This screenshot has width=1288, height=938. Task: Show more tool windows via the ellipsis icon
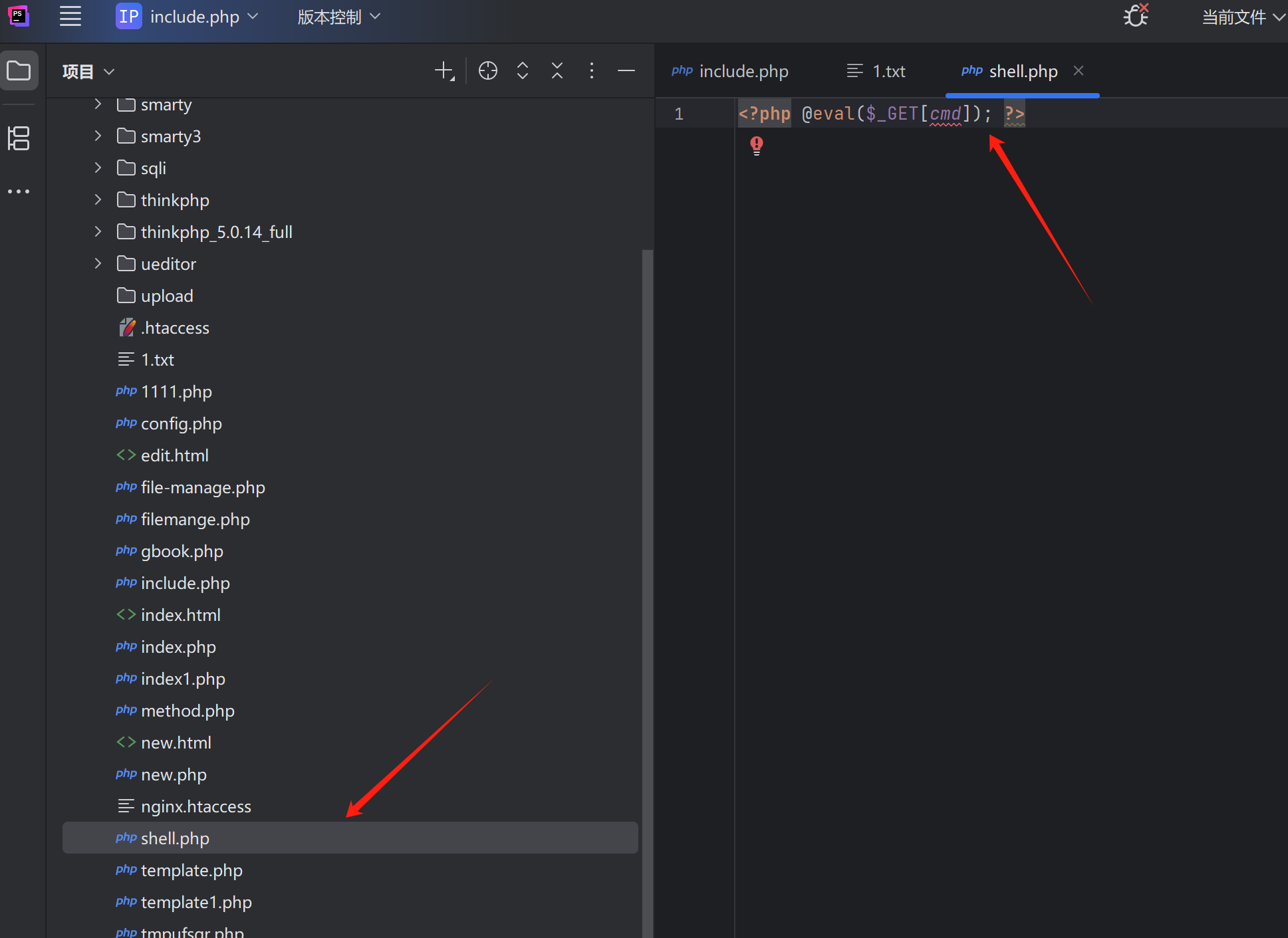(x=19, y=191)
